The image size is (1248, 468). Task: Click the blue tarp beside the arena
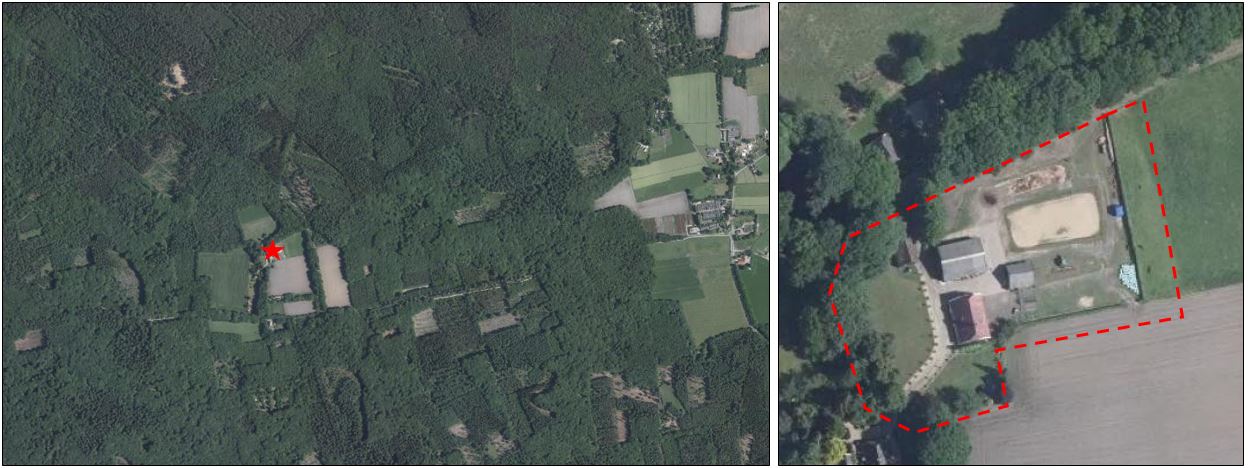(1118, 211)
